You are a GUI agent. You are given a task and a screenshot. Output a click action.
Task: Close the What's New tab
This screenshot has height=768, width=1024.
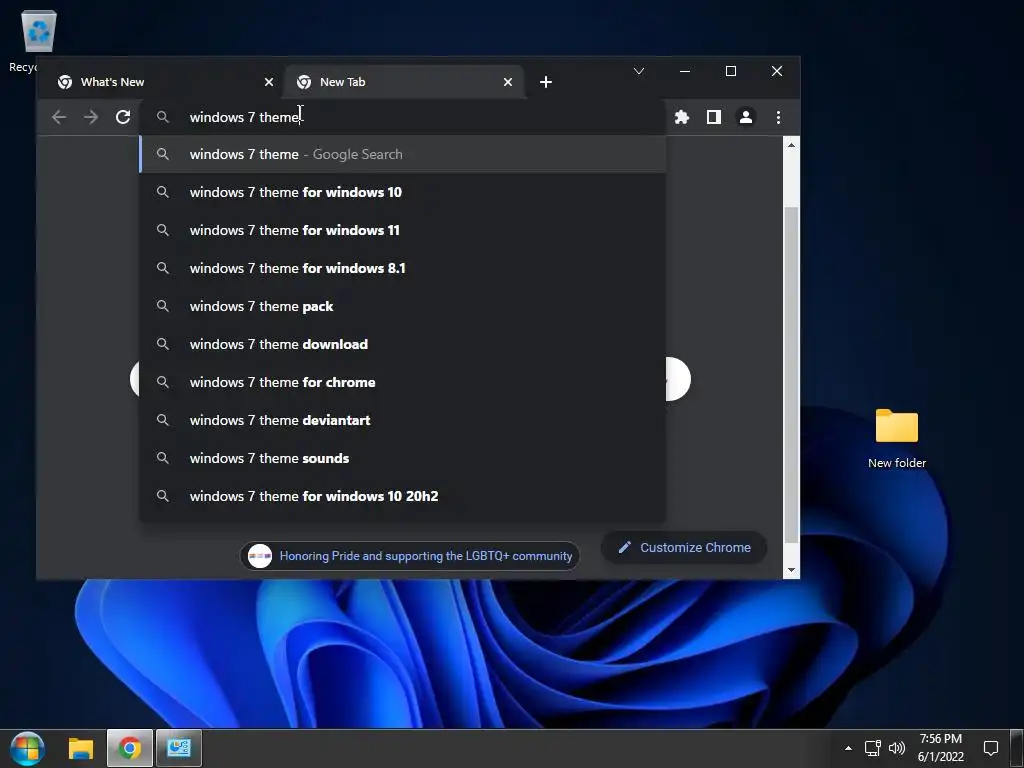pos(268,82)
